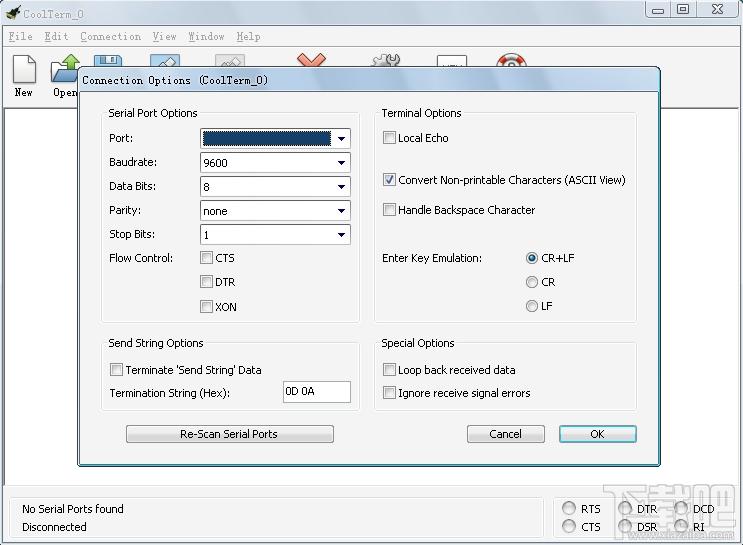Tick Loop back received data

point(389,370)
